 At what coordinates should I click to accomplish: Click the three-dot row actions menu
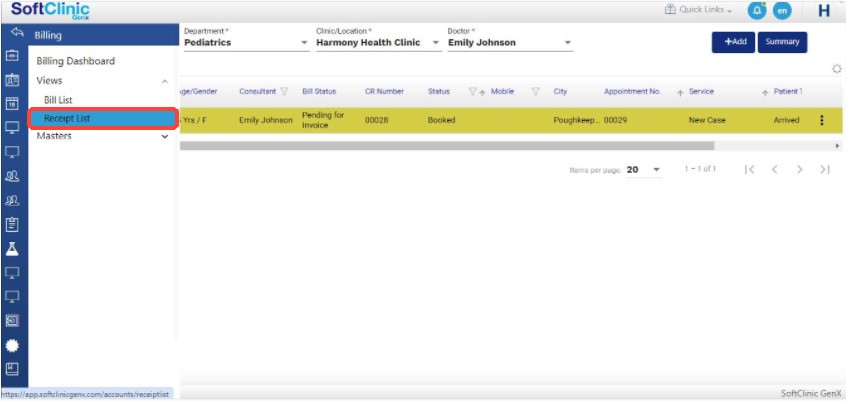pyautogui.click(x=822, y=120)
